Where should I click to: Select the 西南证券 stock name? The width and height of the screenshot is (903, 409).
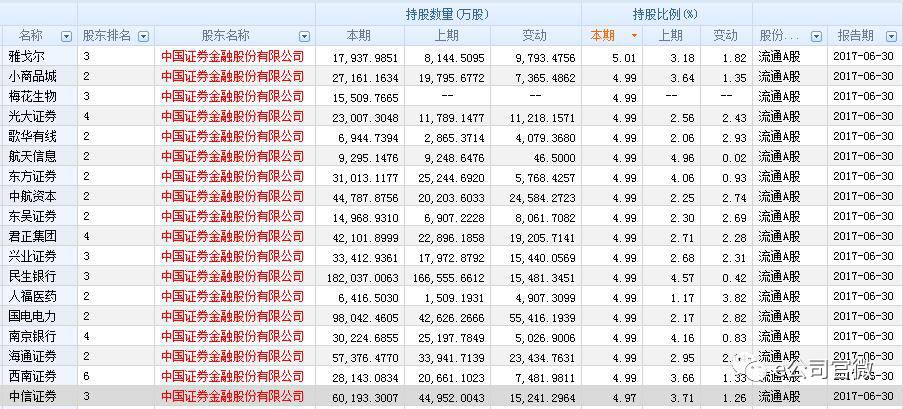click(x=33, y=376)
